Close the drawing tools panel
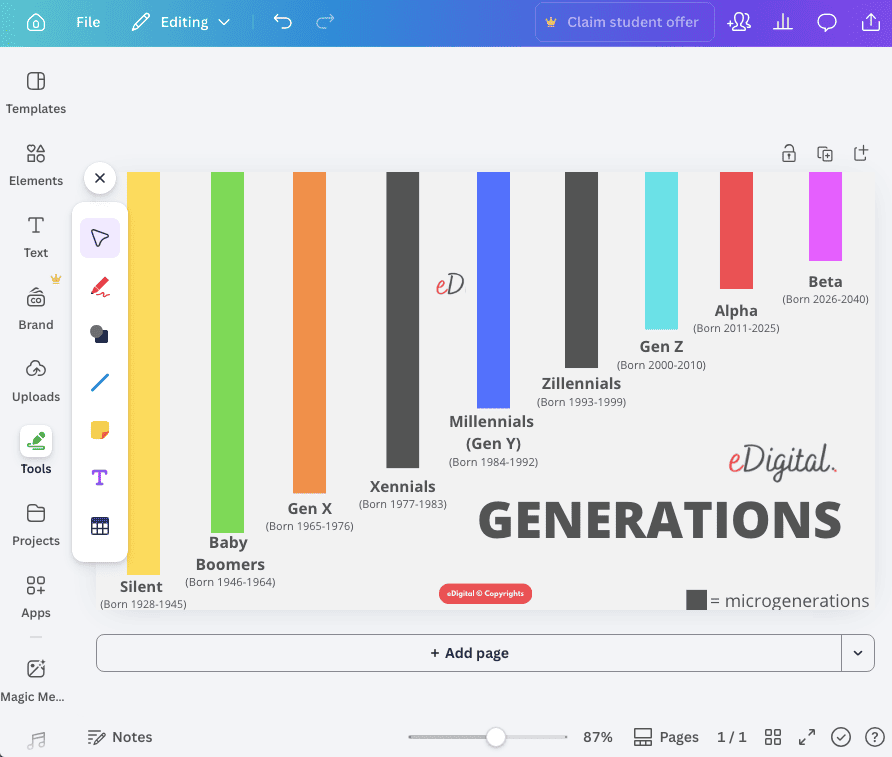Image resolution: width=892 pixels, height=757 pixels. [100, 178]
